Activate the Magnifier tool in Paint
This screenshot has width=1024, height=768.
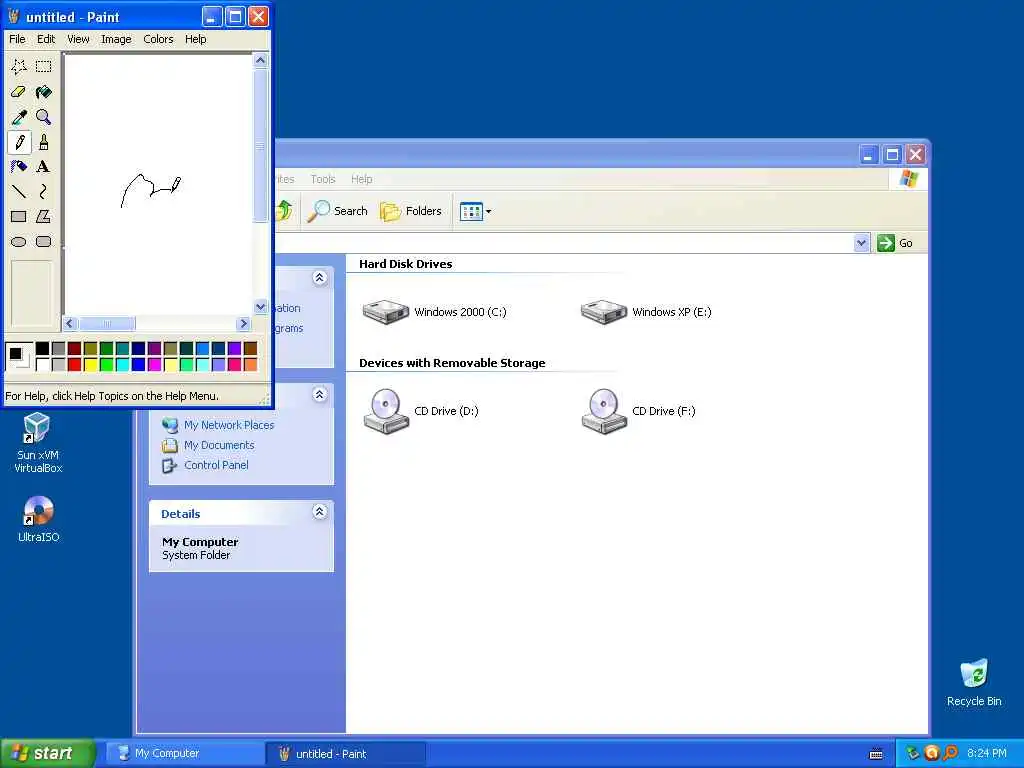[44, 117]
